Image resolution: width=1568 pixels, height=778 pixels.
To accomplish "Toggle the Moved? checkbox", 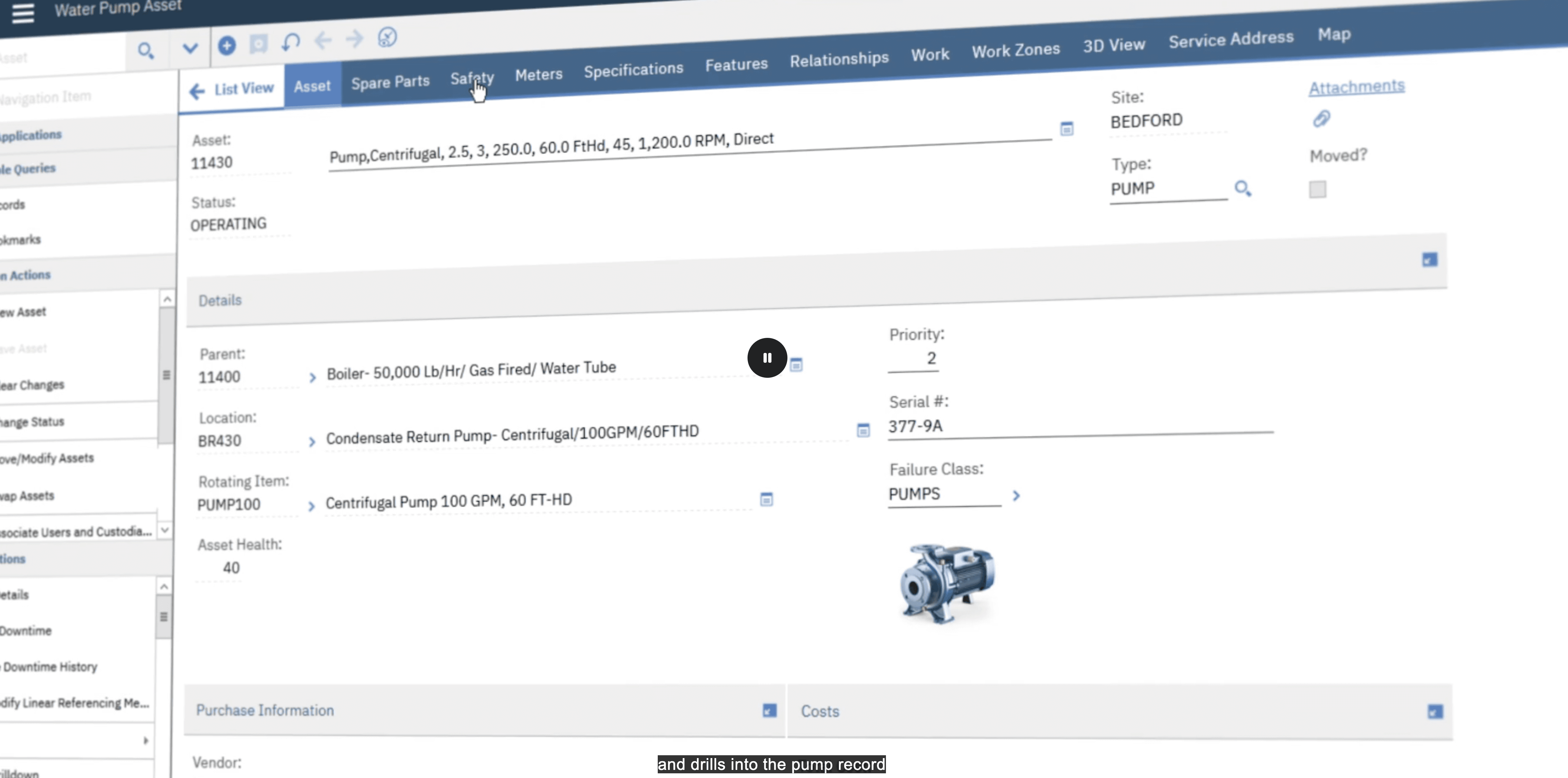I will [x=1317, y=189].
